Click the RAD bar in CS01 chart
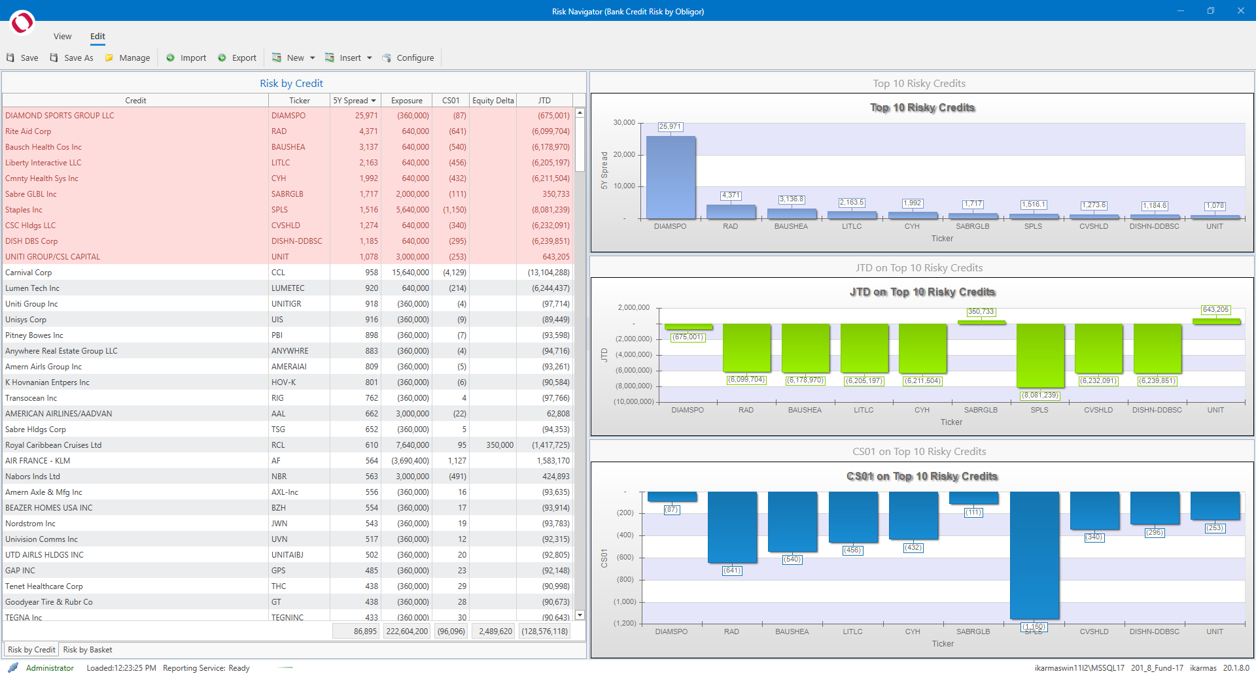This screenshot has width=1256, height=674. [732, 527]
